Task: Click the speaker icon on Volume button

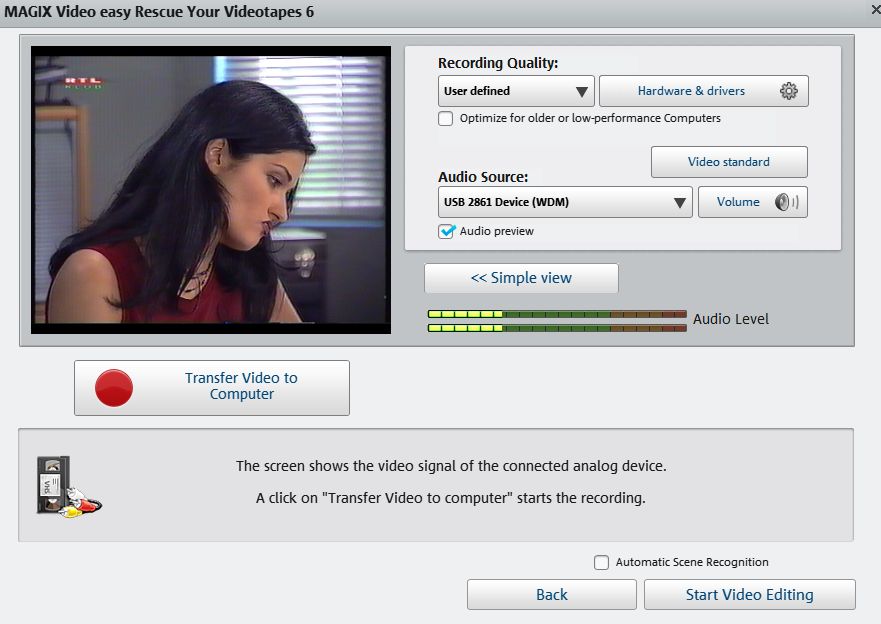Action: [x=786, y=202]
